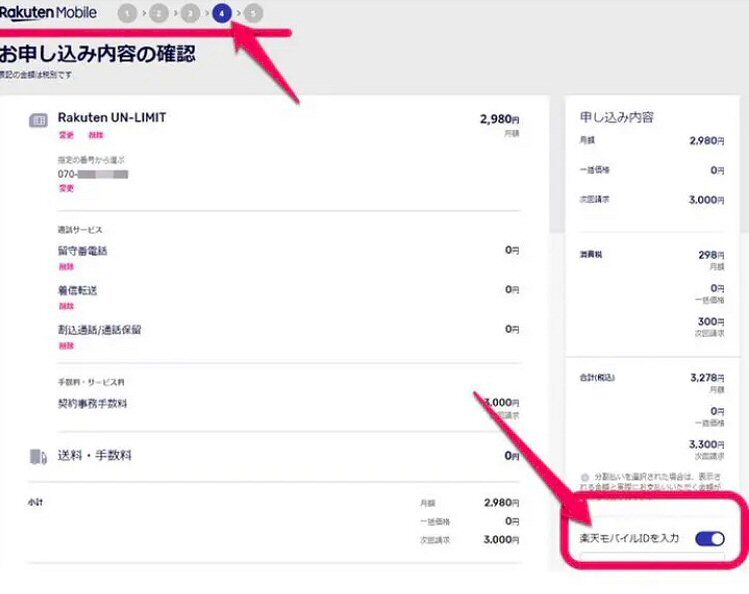This screenshot has height=594, width=749.
Task: Delete the 着信転送 call forwarding service
Action: [x=66, y=306]
